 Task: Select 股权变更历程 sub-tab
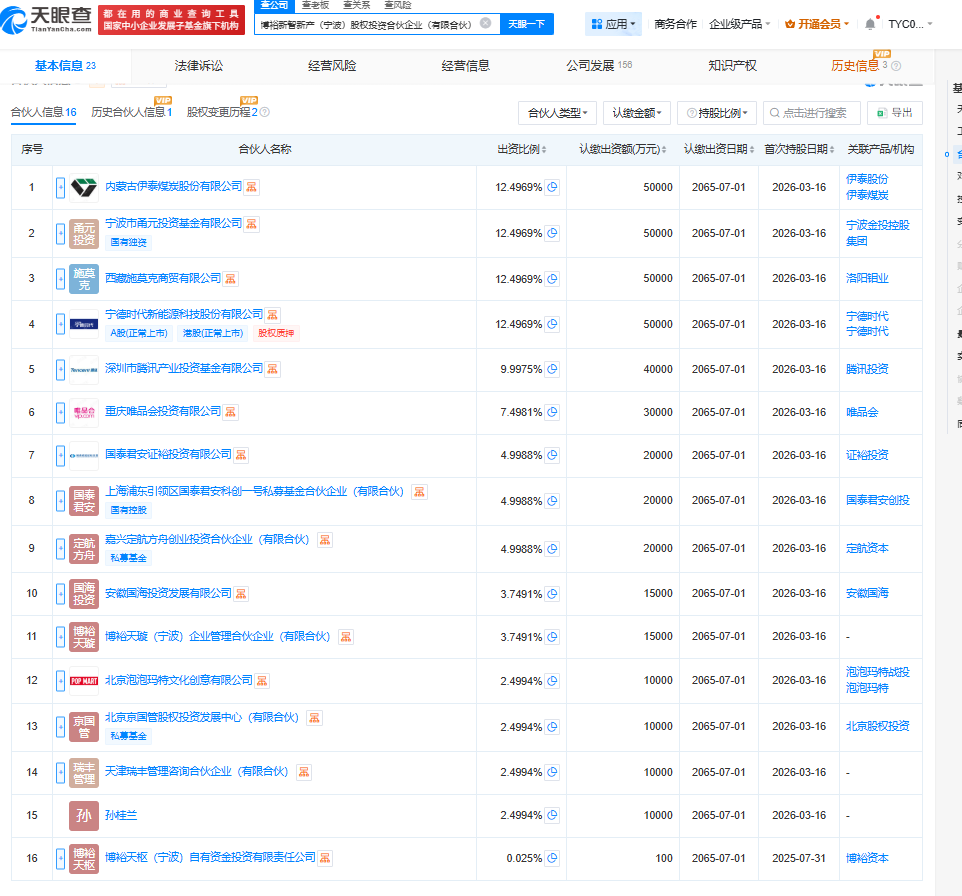click(222, 112)
